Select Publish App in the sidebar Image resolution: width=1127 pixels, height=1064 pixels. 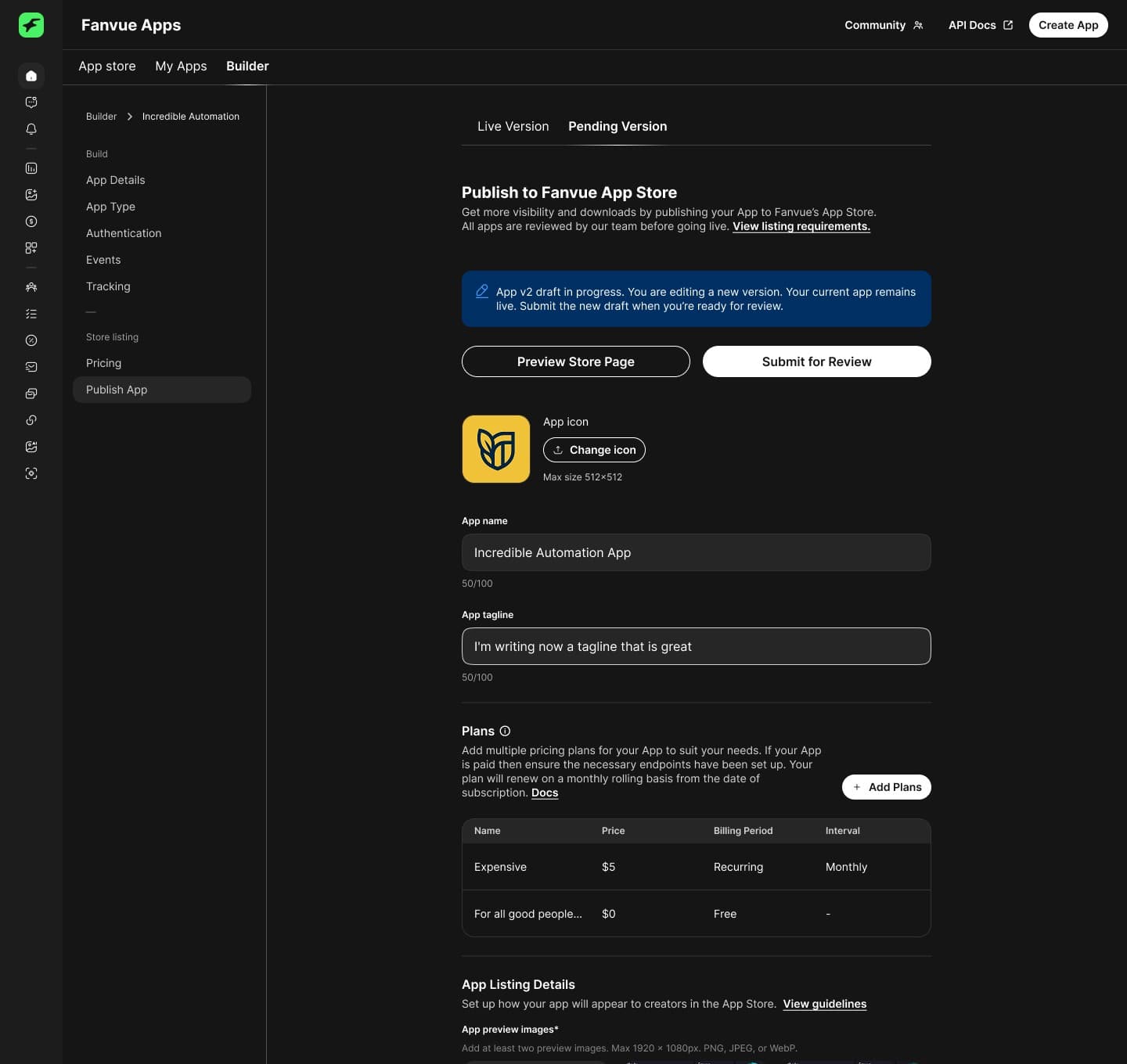pos(162,390)
